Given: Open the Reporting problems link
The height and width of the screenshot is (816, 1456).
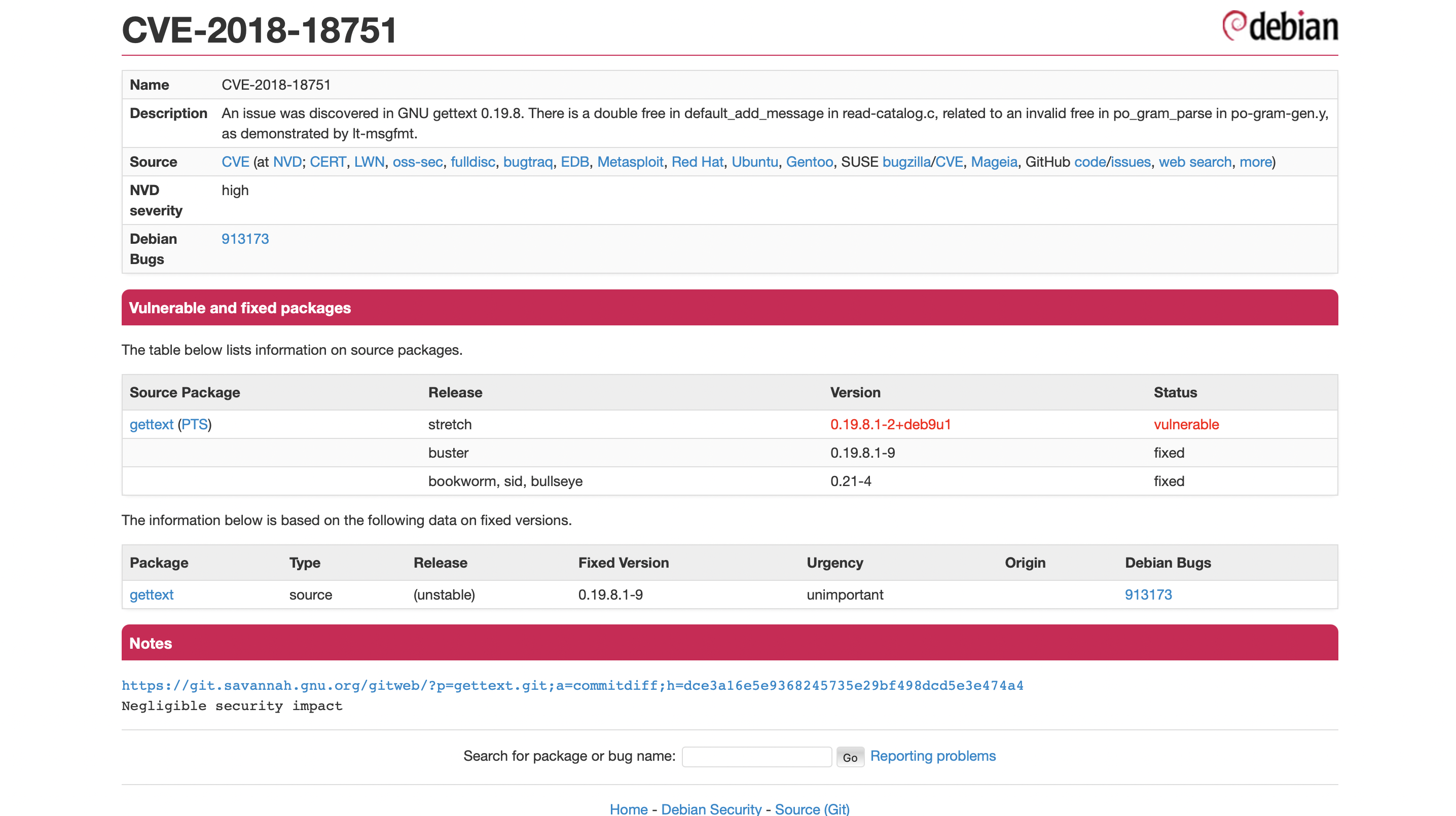Looking at the screenshot, I should pos(933,756).
